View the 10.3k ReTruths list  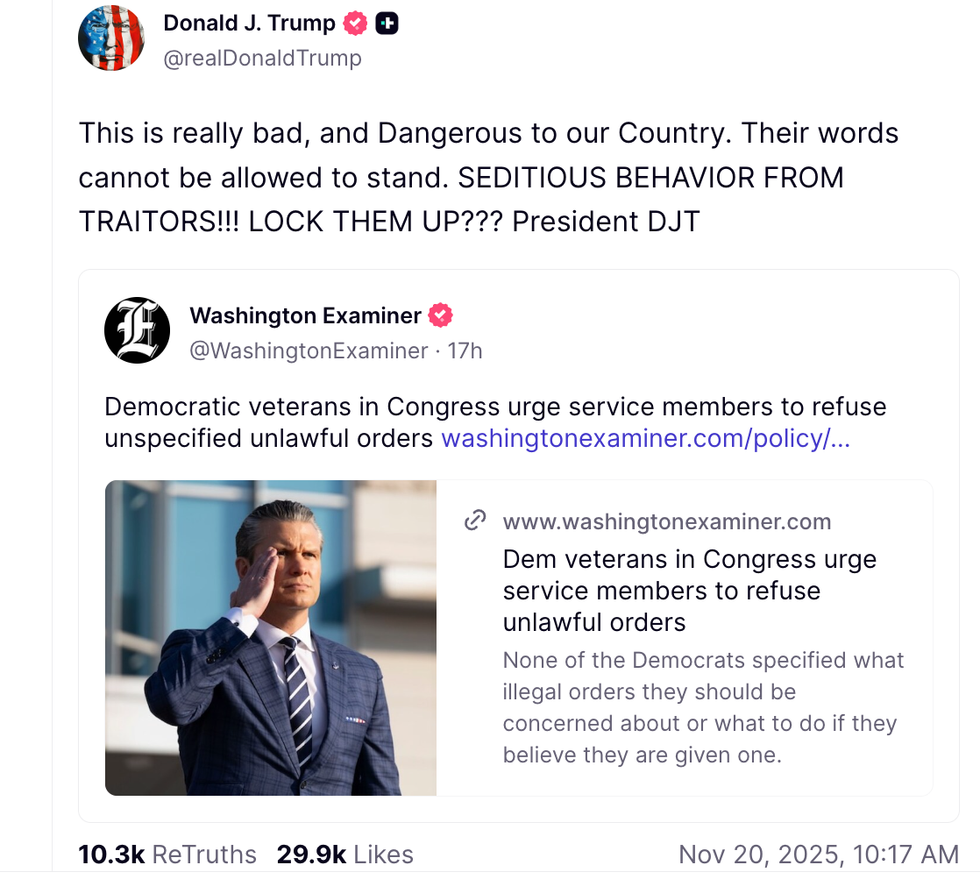[167, 855]
